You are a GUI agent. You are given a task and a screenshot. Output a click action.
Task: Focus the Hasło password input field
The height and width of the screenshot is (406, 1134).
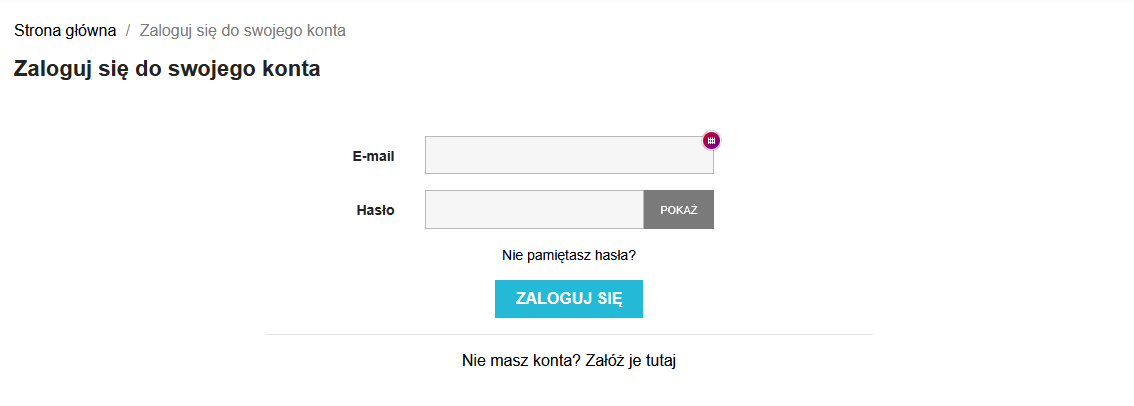pos(534,210)
